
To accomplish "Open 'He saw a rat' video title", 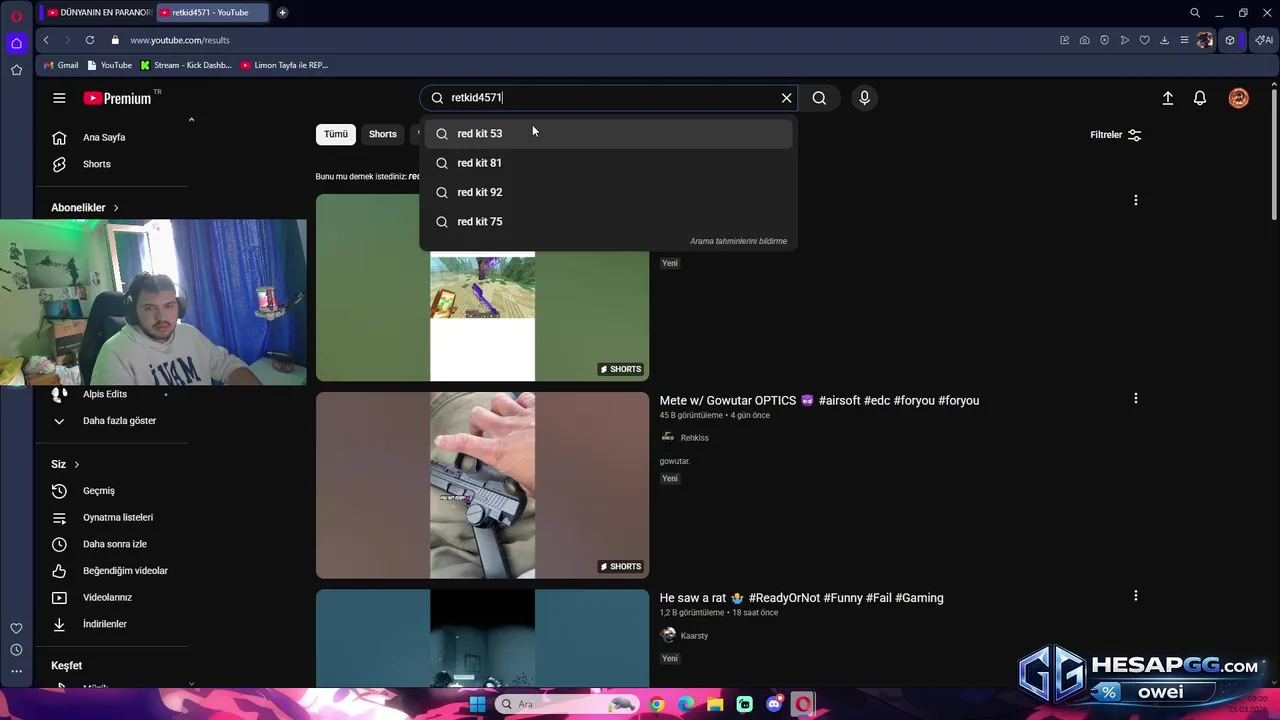I will (801, 598).
